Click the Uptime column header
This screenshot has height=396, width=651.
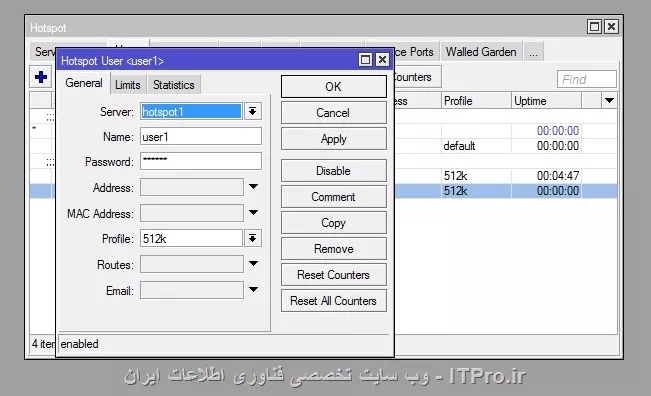pos(546,101)
